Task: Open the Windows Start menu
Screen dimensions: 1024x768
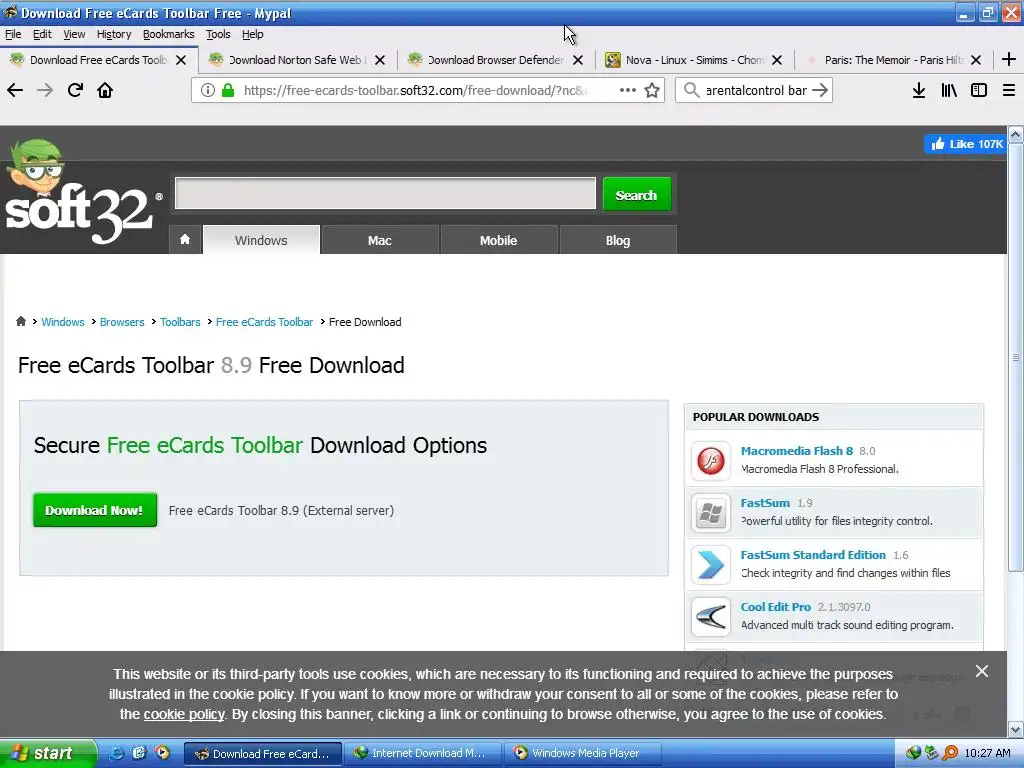Action: click(48, 753)
